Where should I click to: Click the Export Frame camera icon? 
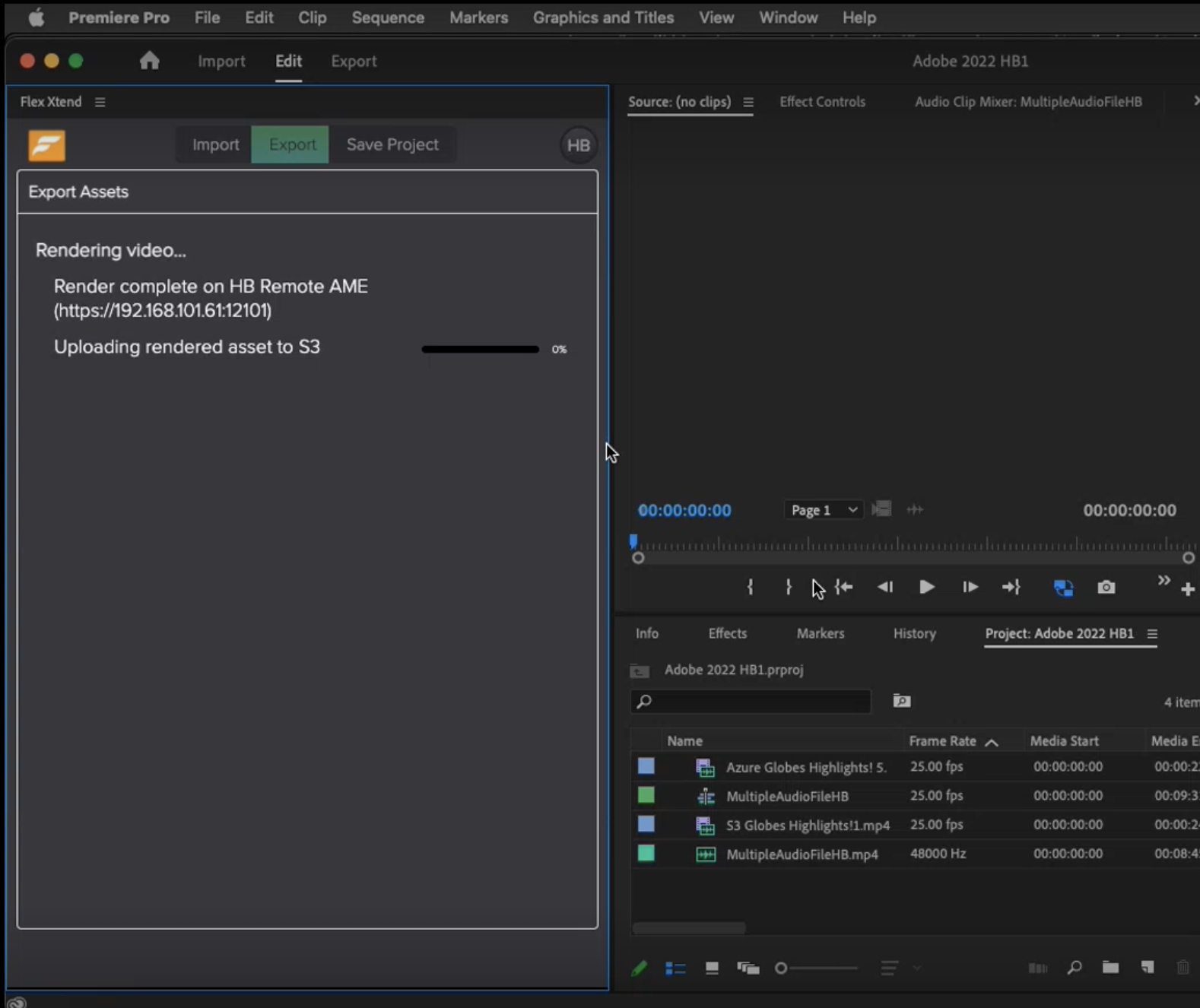[x=1106, y=587]
